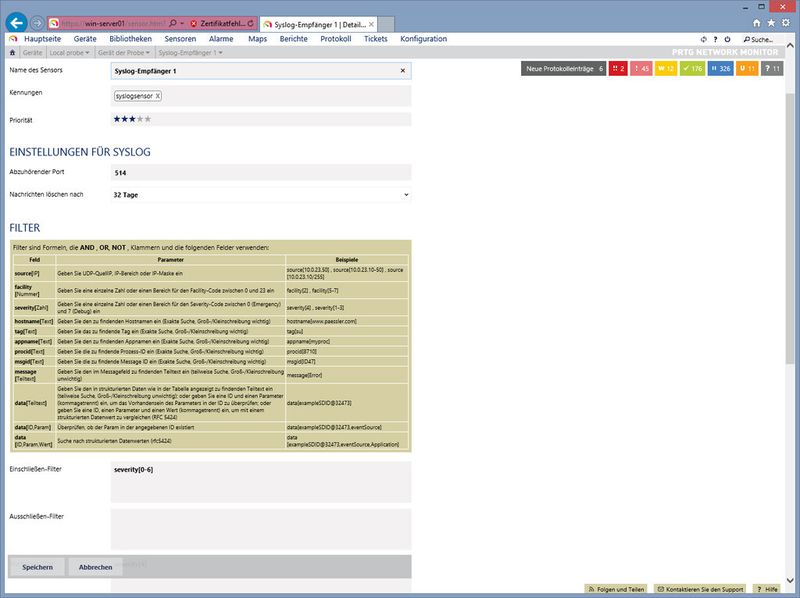Click the Geräte breadcrumb
This screenshot has height=598, width=800.
(x=32, y=53)
